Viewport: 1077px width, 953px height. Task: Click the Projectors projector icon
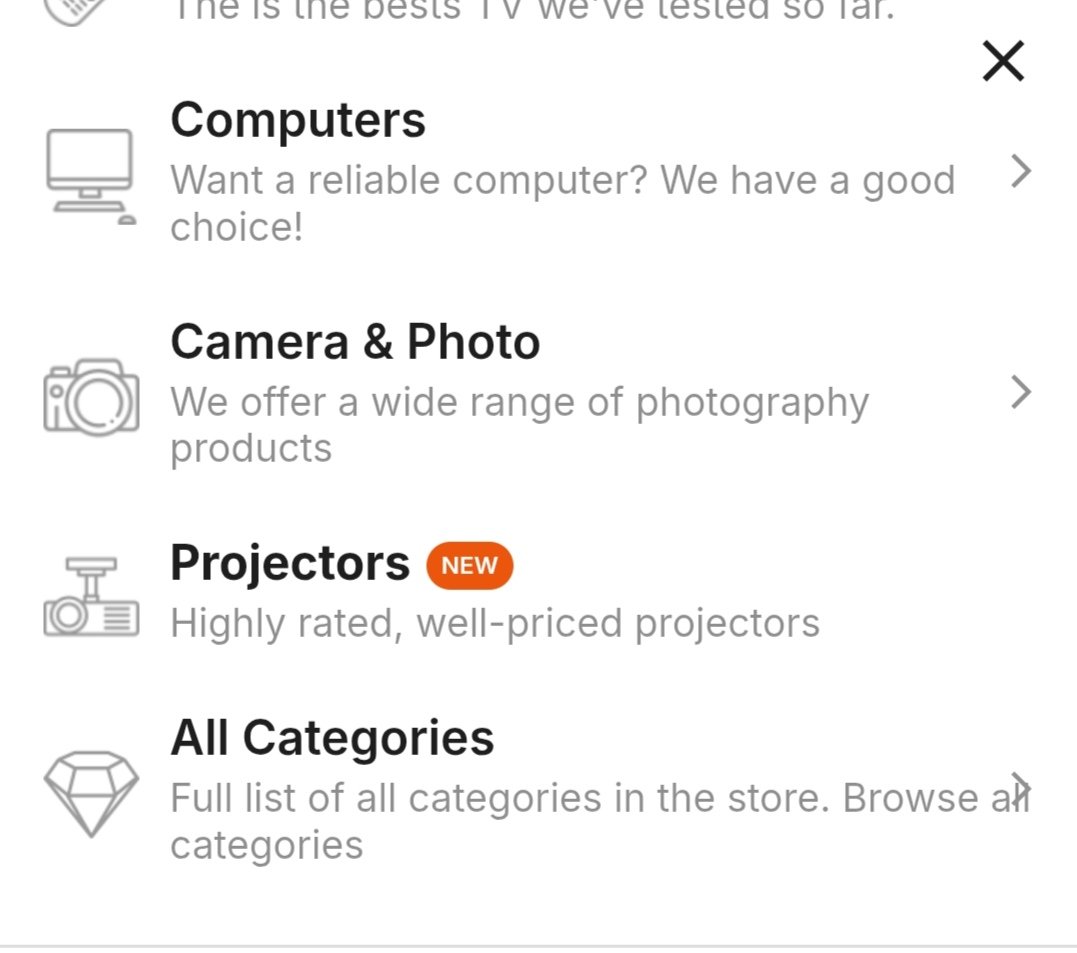tap(90, 597)
